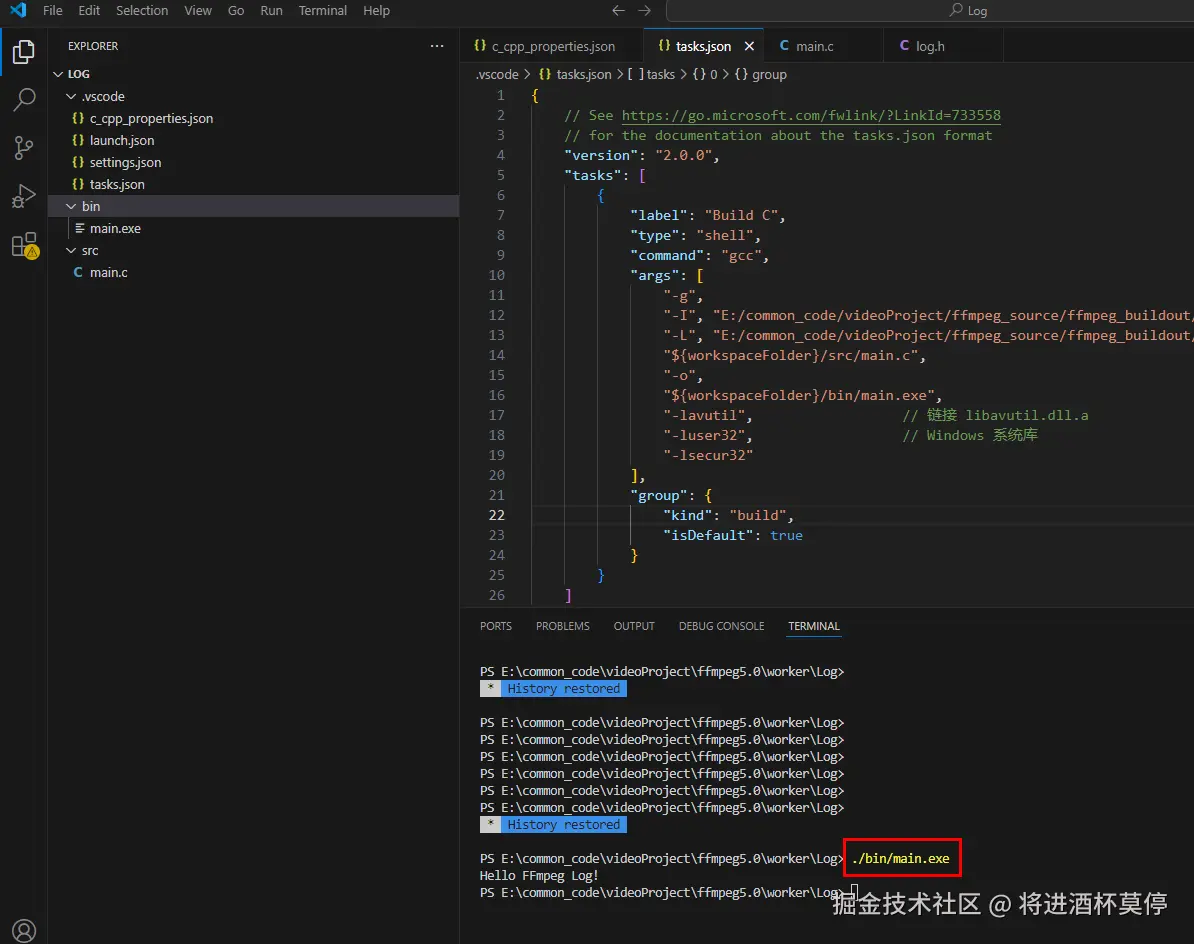Click the 0 breadcrumb item

pyautogui.click(x=705, y=75)
